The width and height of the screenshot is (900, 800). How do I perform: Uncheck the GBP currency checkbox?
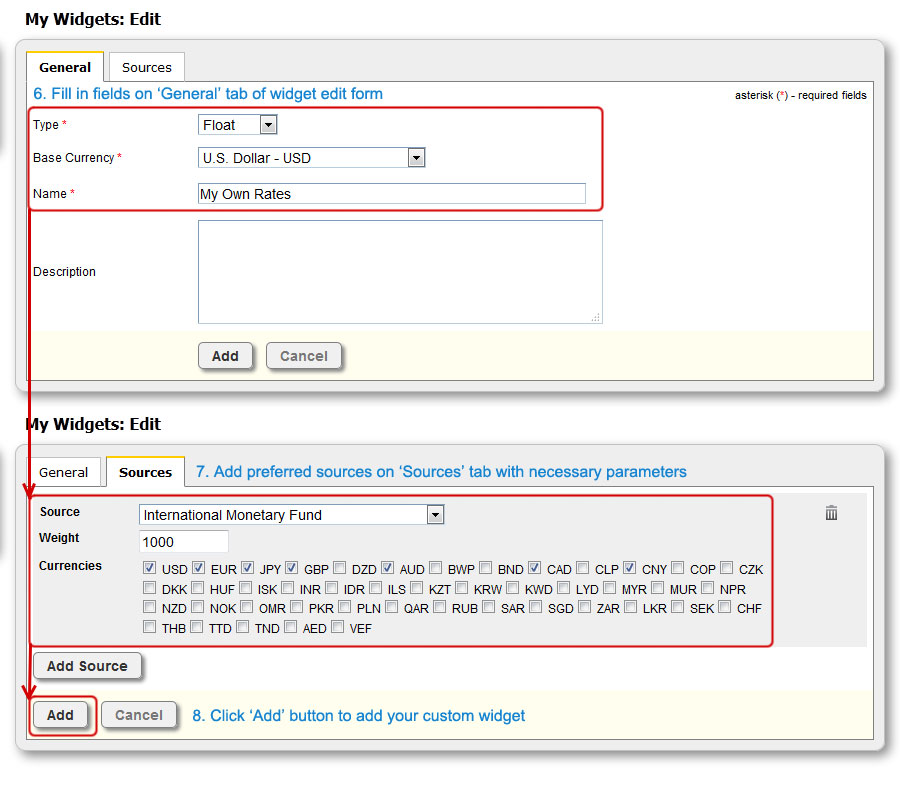[x=292, y=568]
